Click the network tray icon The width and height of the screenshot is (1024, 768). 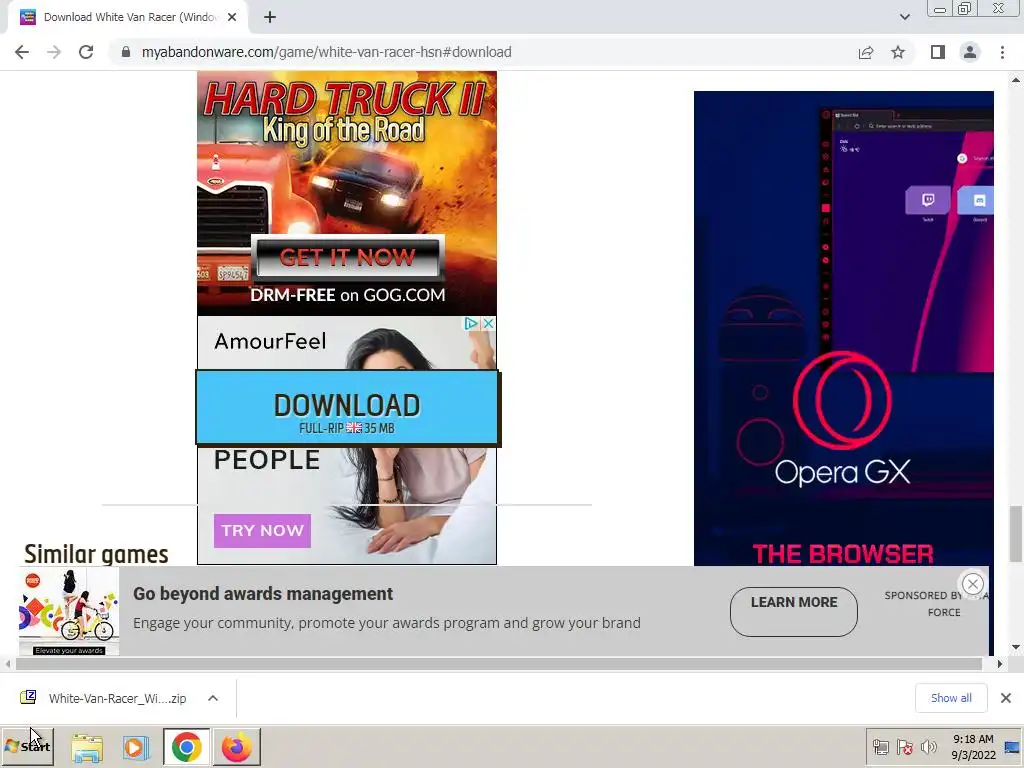[880, 747]
